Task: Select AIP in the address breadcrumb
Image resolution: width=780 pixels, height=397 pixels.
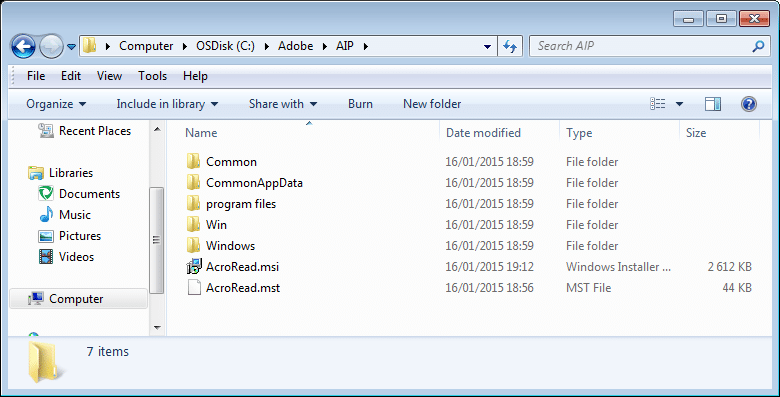Action: [x=345, y=46]
